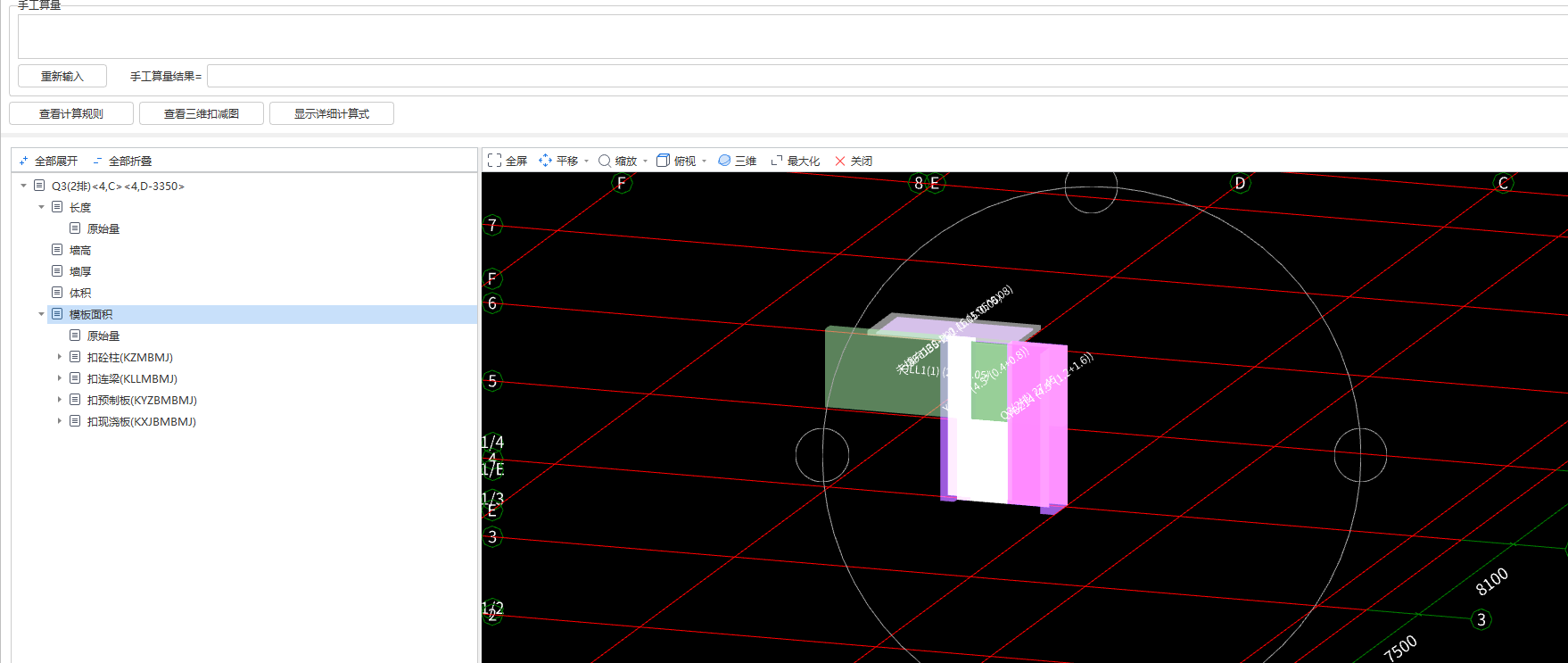This screenshot has width=1568, height=663.
Task: Click axis label D in viewport
Action: click(1240, 183)
